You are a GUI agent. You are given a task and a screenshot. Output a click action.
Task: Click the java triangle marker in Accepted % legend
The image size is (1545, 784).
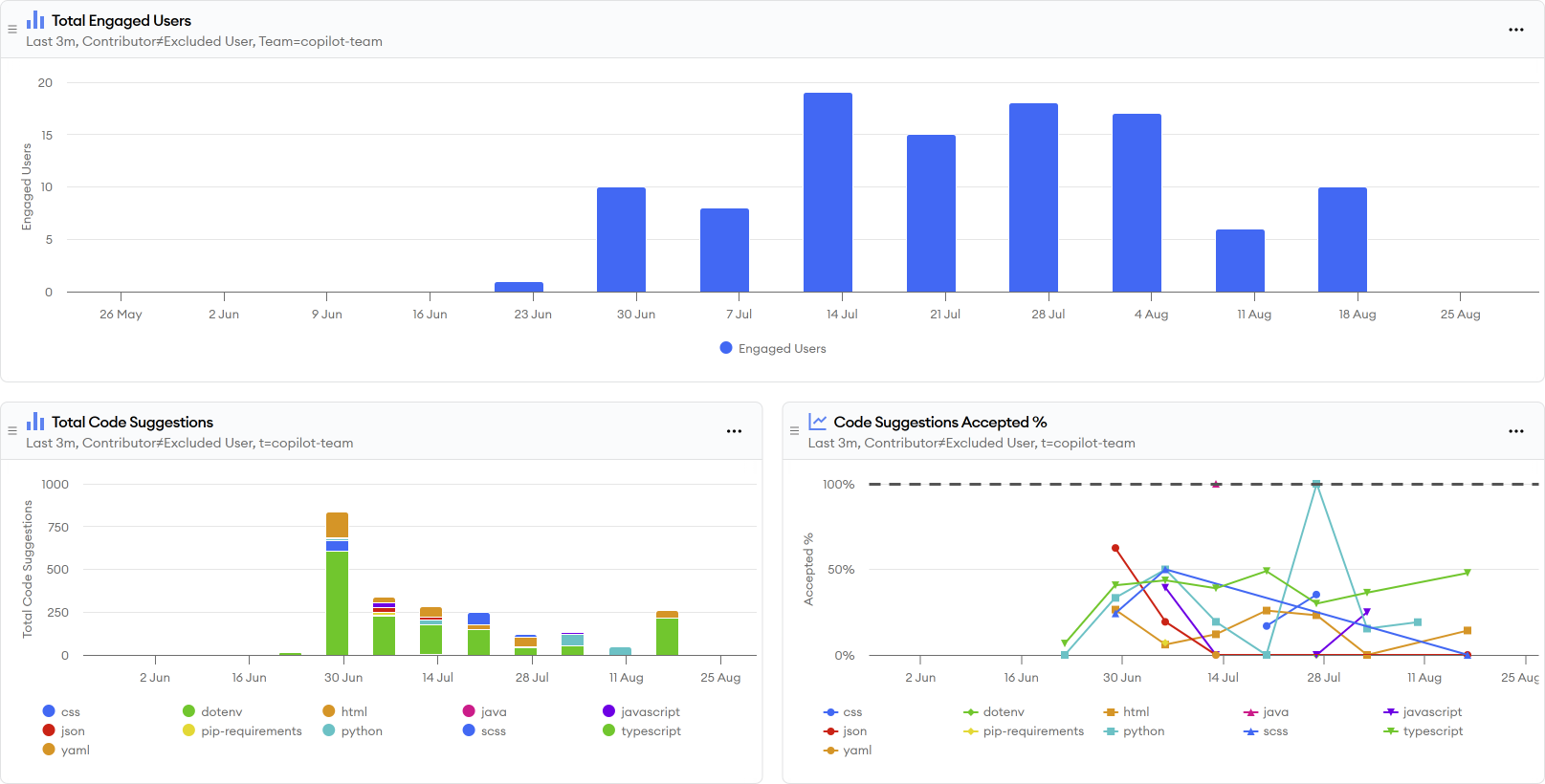coord(1250,711)
